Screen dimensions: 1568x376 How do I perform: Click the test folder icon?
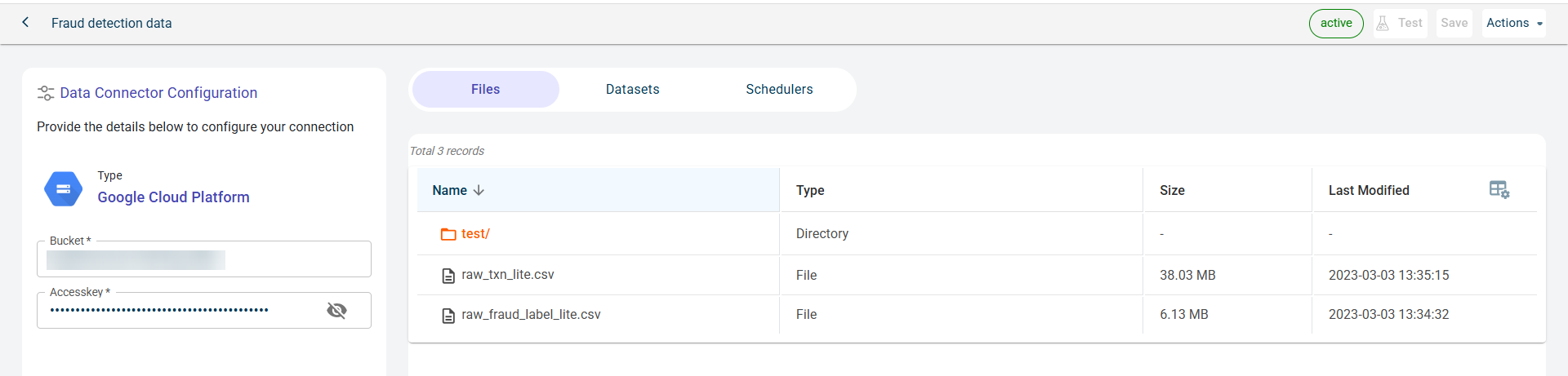(x=448, y=234)
